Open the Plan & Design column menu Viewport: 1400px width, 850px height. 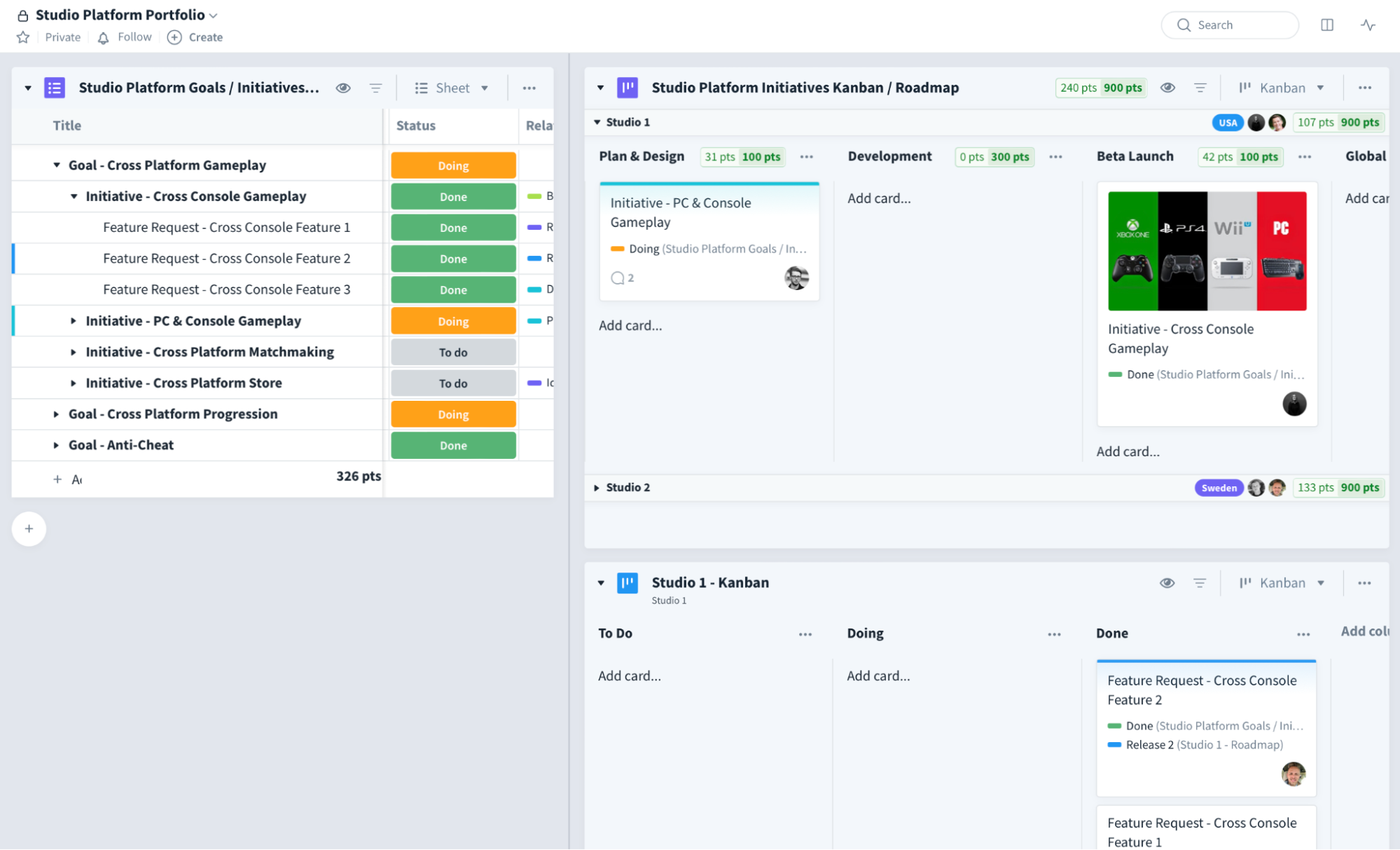point(806,157)
